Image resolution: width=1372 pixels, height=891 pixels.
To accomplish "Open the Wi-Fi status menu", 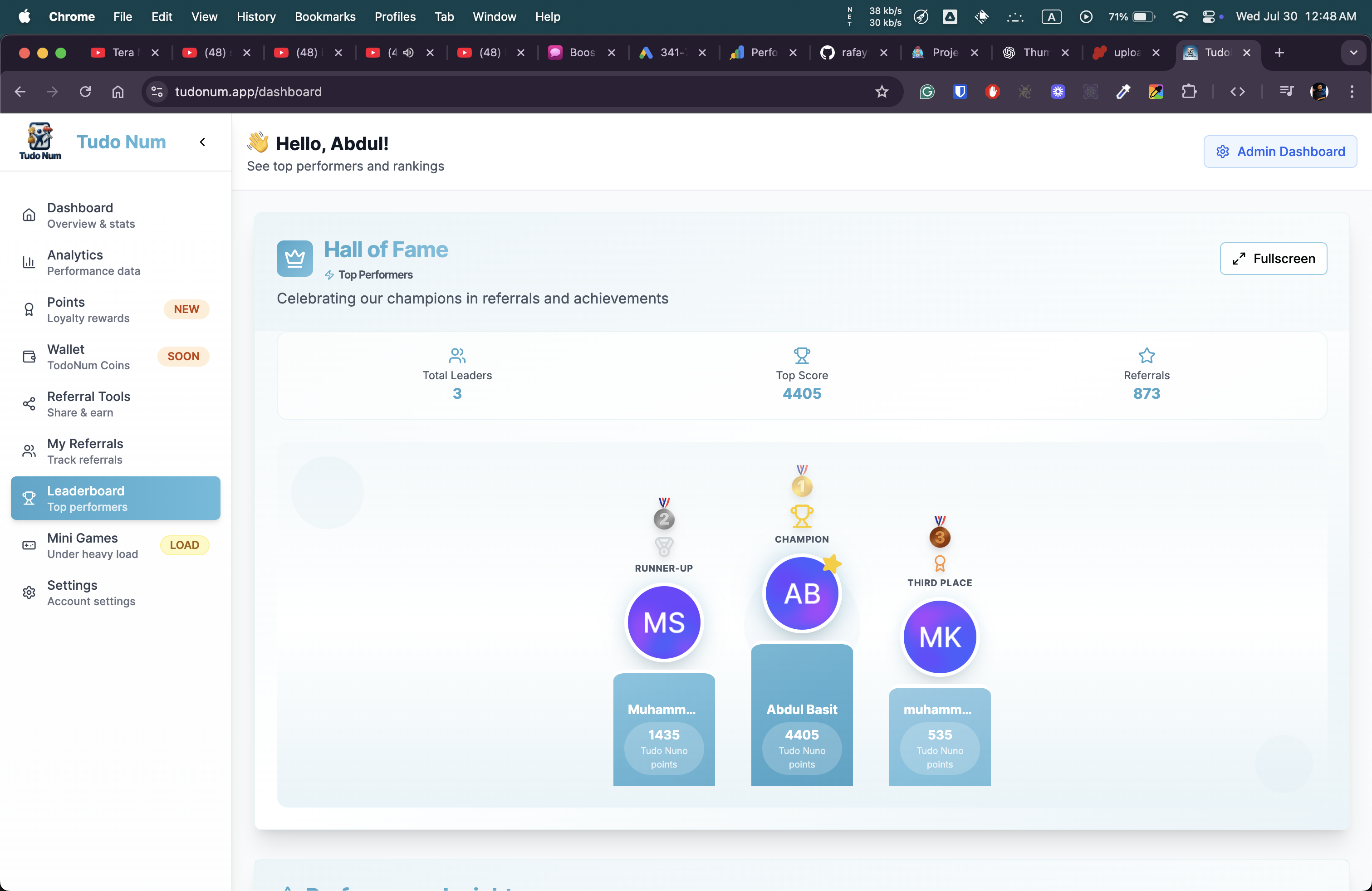I will click(1180, 17).
